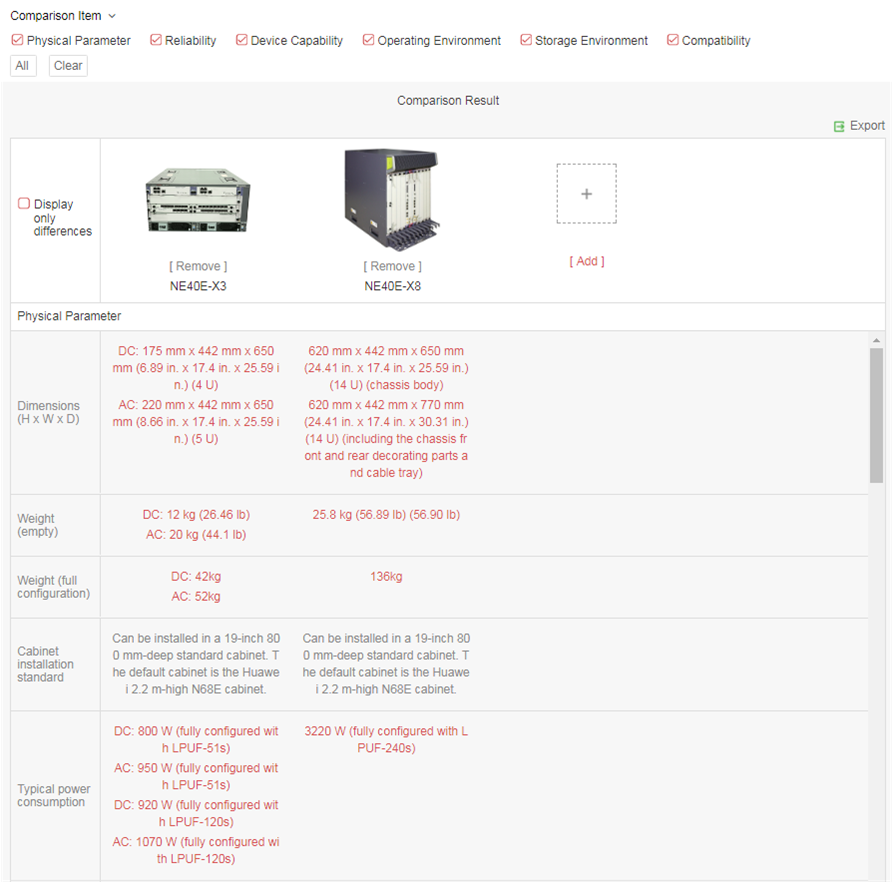Viewport: 893px width, 883px height.
Task: Select the NE40E-X3 product name
Action: [198, 286]
